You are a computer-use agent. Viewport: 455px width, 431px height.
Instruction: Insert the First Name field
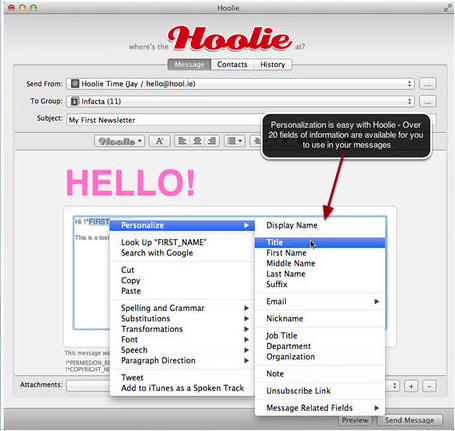click(x=320, y=253)
